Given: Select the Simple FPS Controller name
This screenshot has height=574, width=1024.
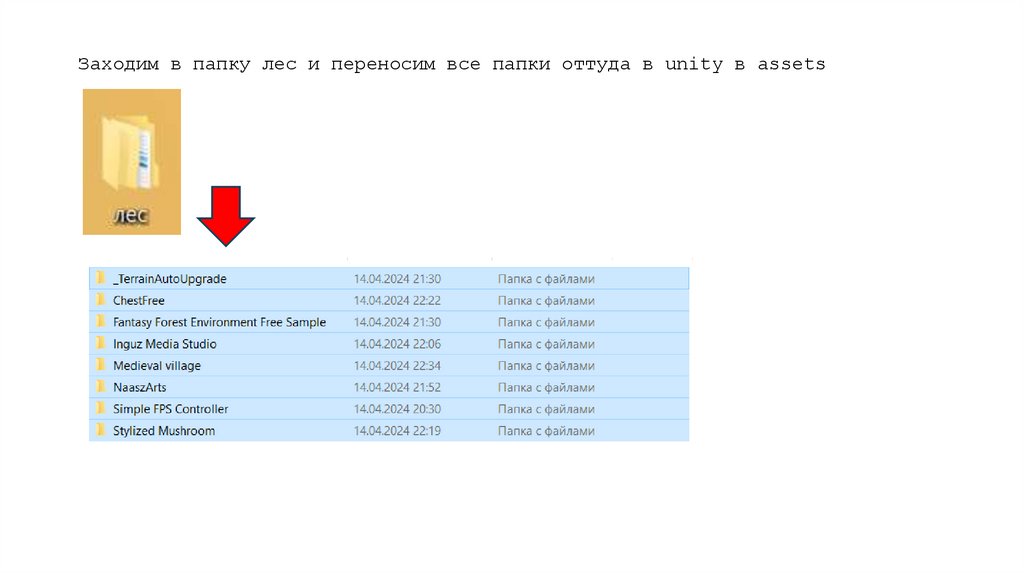Looking at the screenshot, I should pyautogui.click(x=170, y=409).
